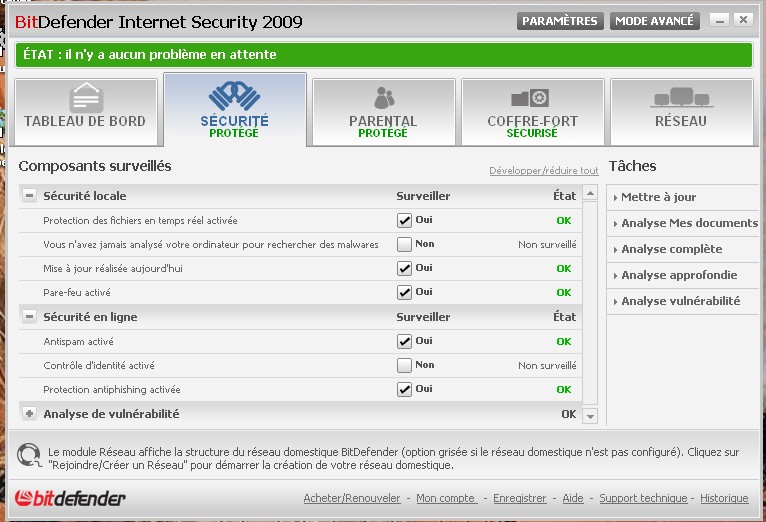
Task: Click the Tableau de bord house icon
Action: click(86, 98)
